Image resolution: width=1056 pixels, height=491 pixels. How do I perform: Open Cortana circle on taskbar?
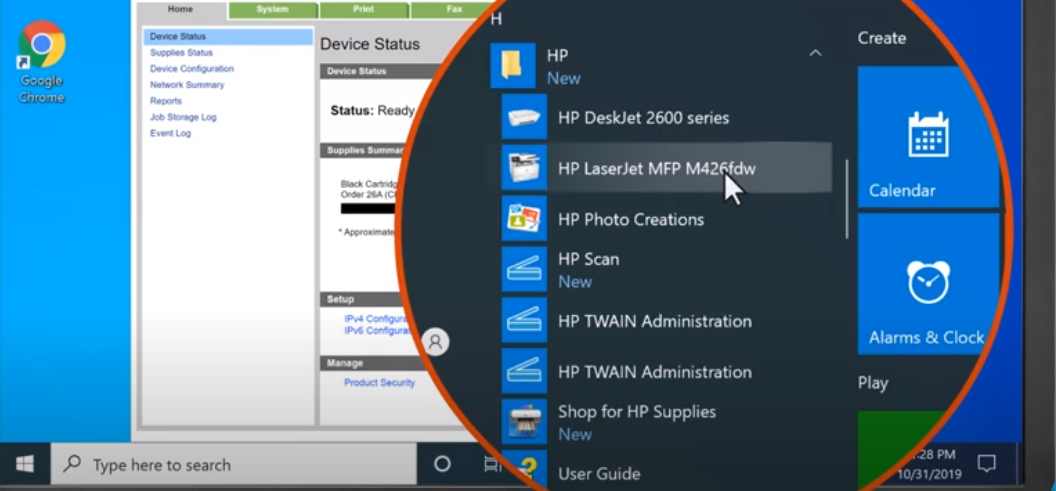(442, 463)
